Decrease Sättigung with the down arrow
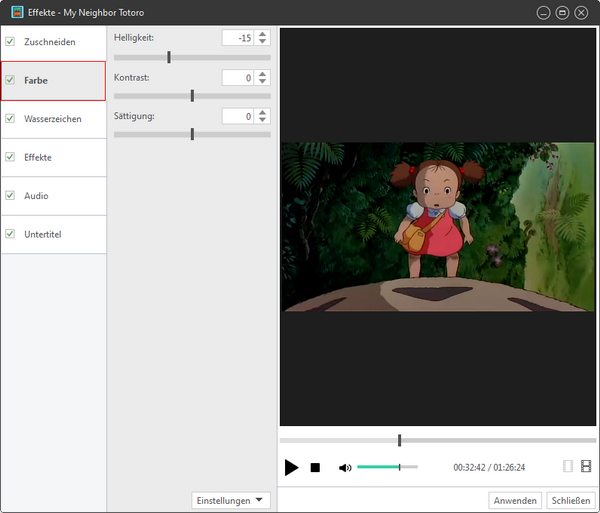Screen dimensions: 600x513 pyautogui.click(x=262, y=120)
